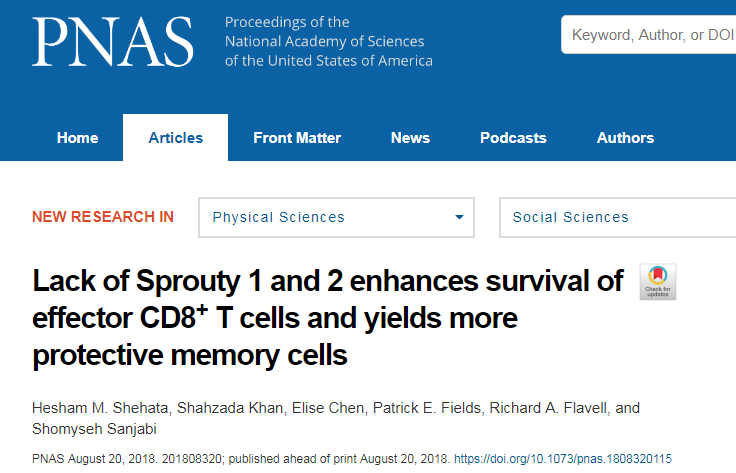Open the News section
736x473 pixels.
[410, 138]
